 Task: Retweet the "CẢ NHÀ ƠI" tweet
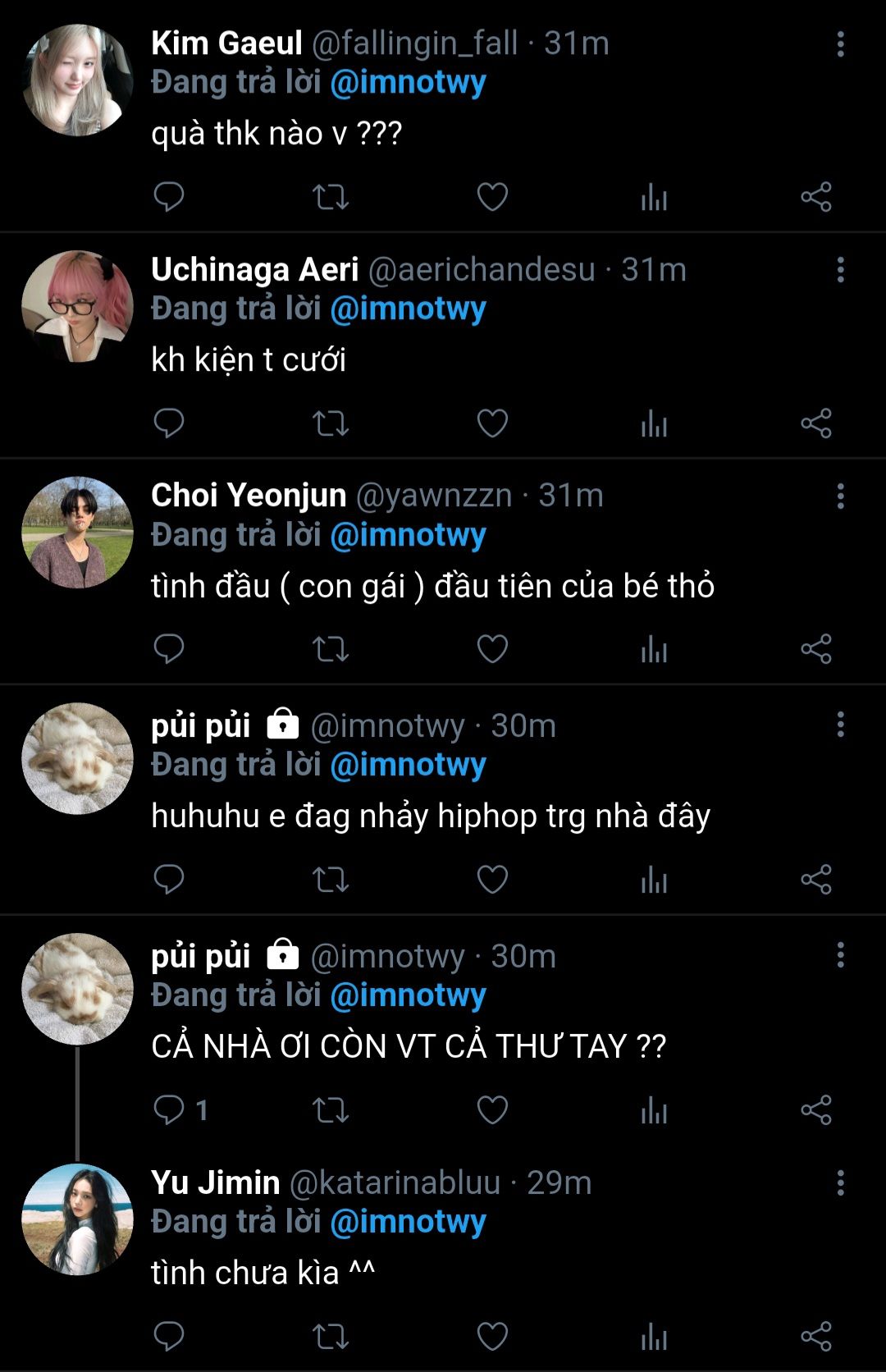[x=331, y=1110]
